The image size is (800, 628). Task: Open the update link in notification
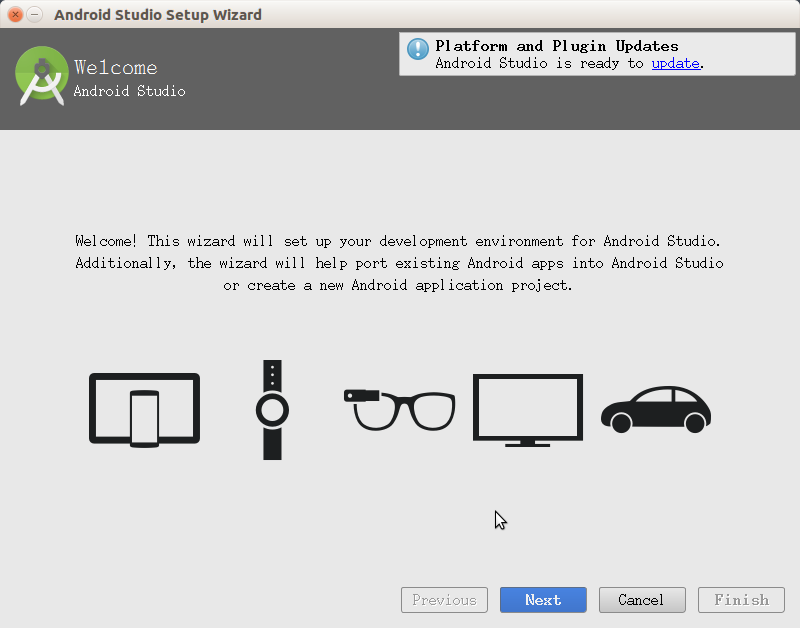coord(676,63)
